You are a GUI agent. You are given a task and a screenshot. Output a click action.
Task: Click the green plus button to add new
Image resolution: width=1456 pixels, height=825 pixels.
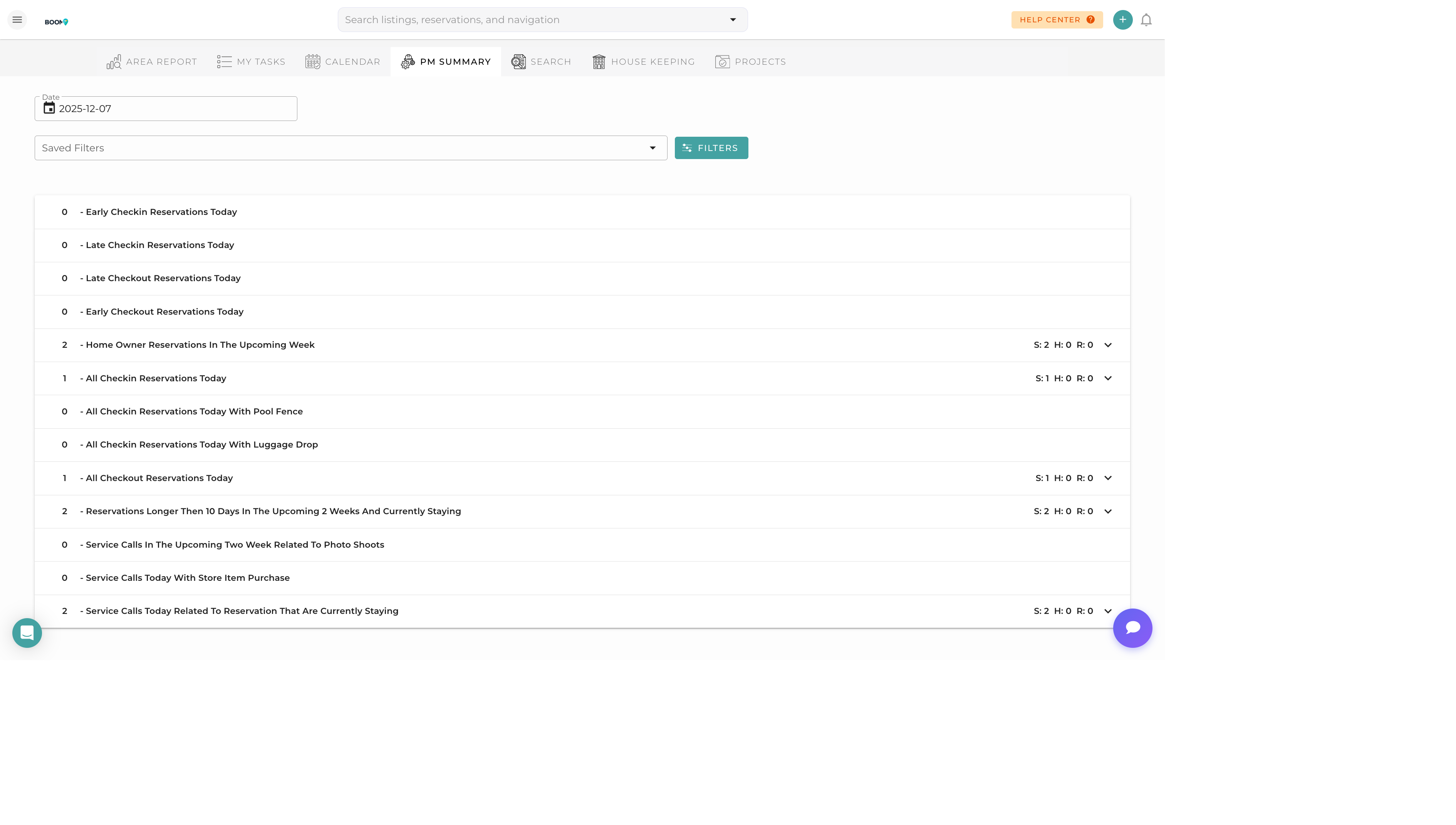tap(1123, 19)
